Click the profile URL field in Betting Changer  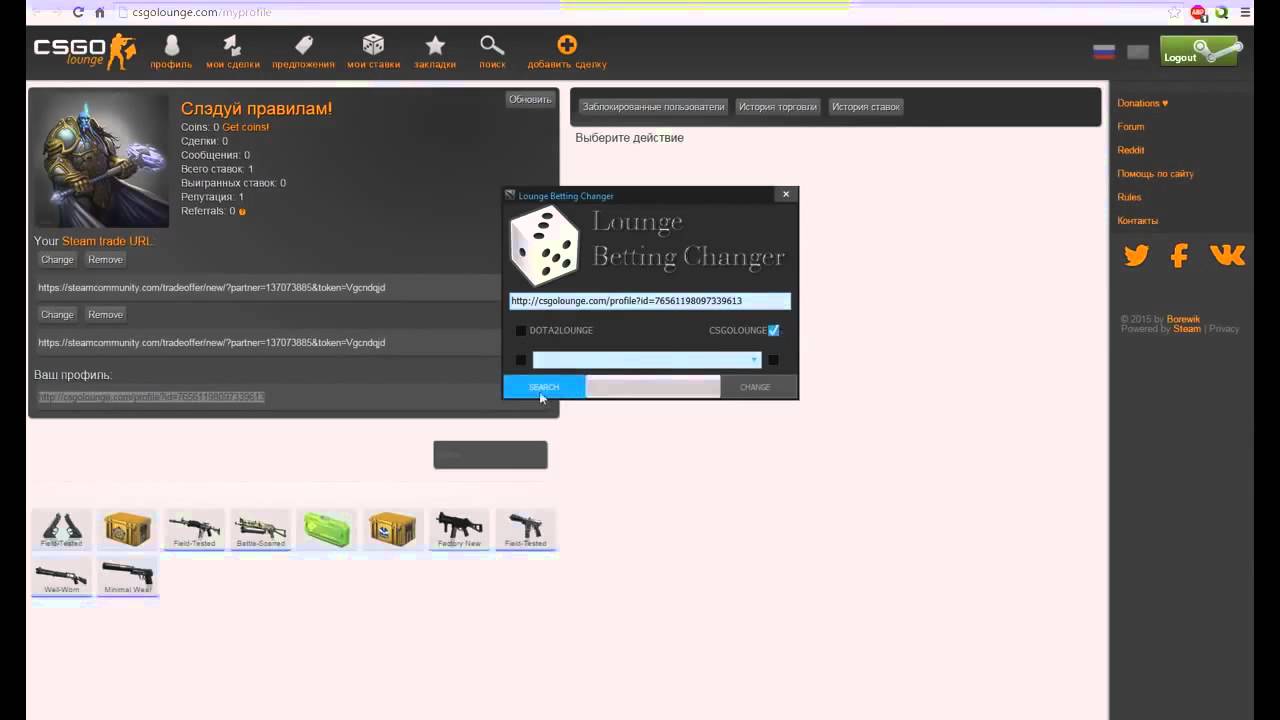point(650,301)
